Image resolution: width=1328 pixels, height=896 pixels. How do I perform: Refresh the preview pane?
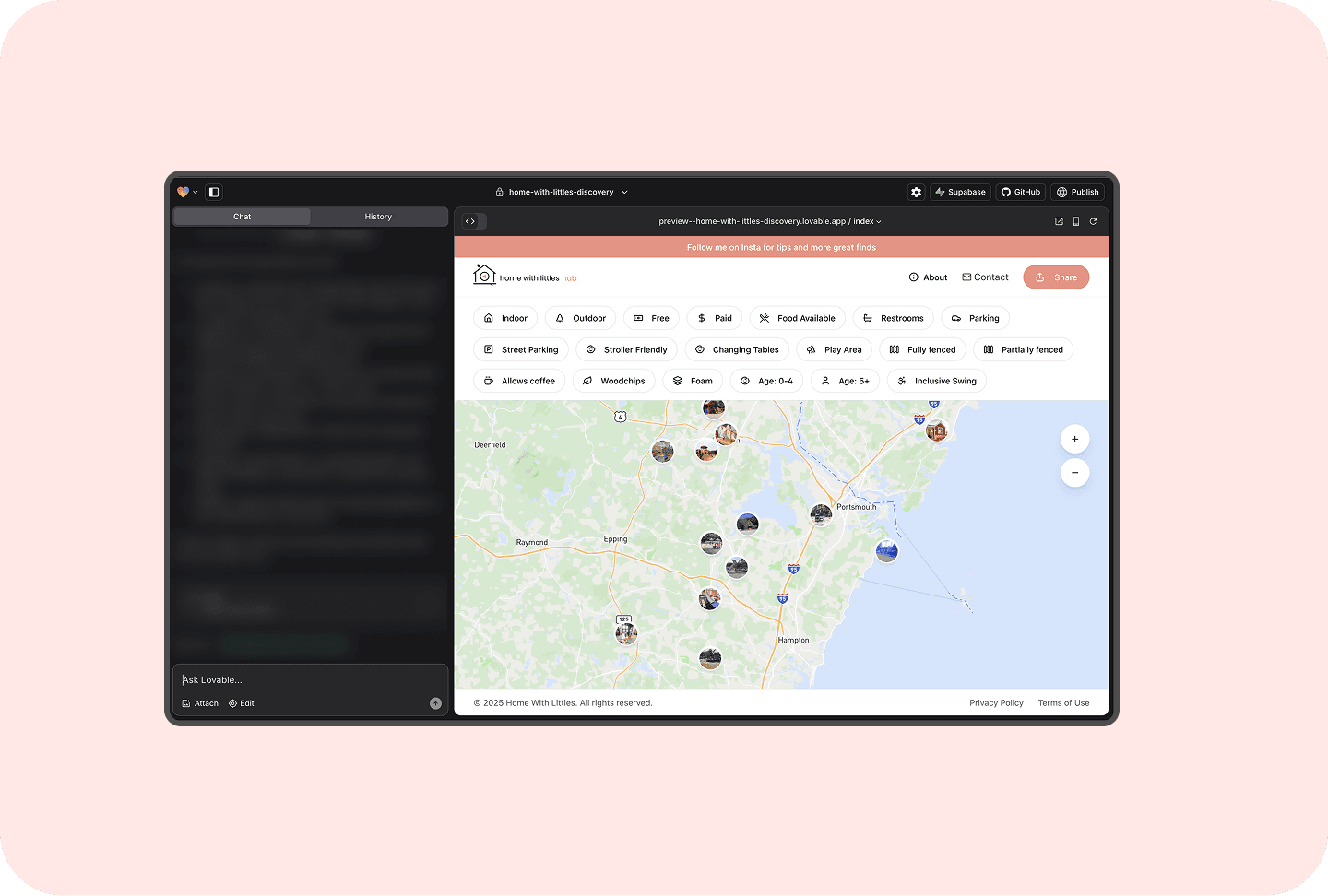[1093, 221]
